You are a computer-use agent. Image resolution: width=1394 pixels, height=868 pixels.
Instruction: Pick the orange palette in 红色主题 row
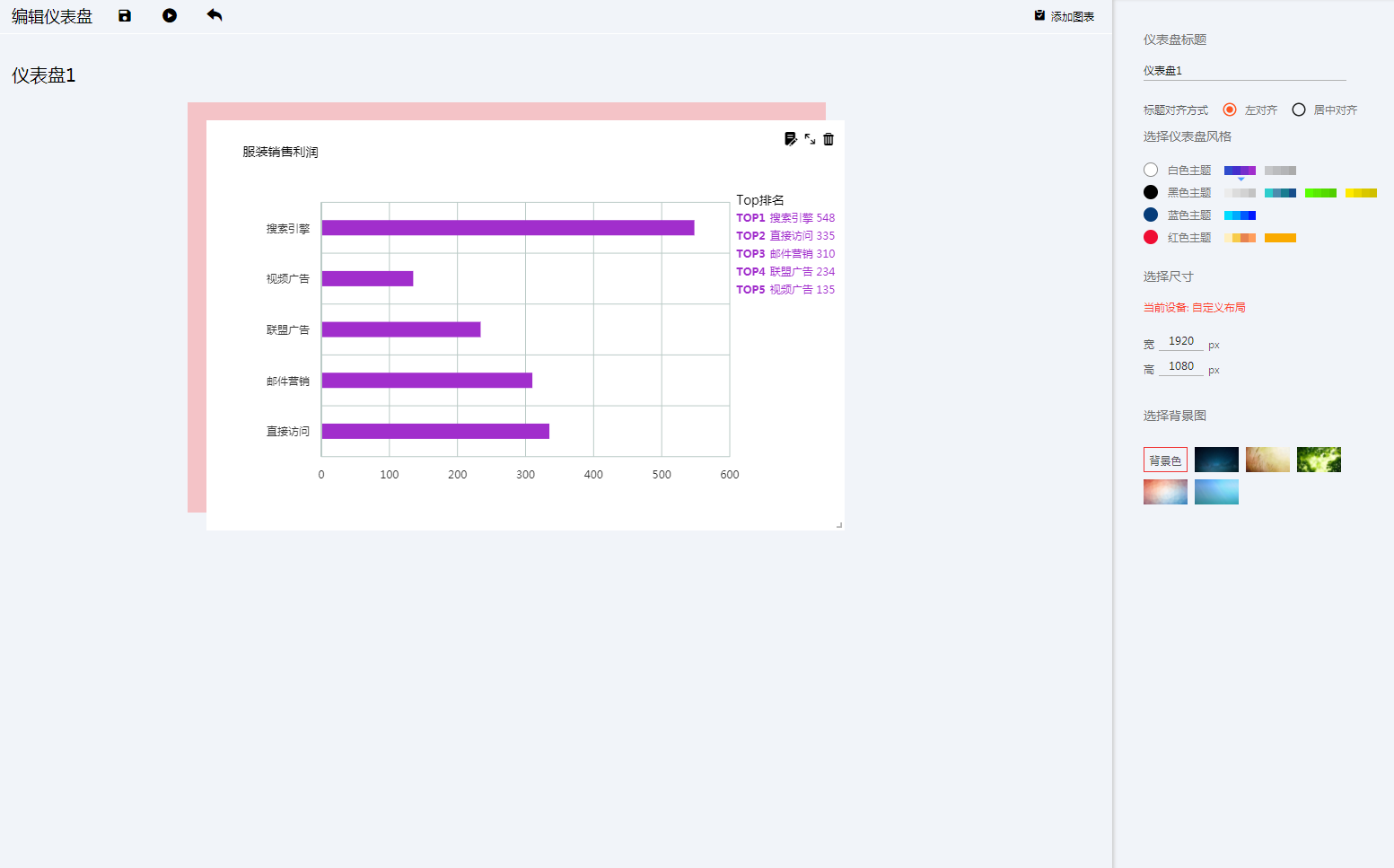[1280, 238]
